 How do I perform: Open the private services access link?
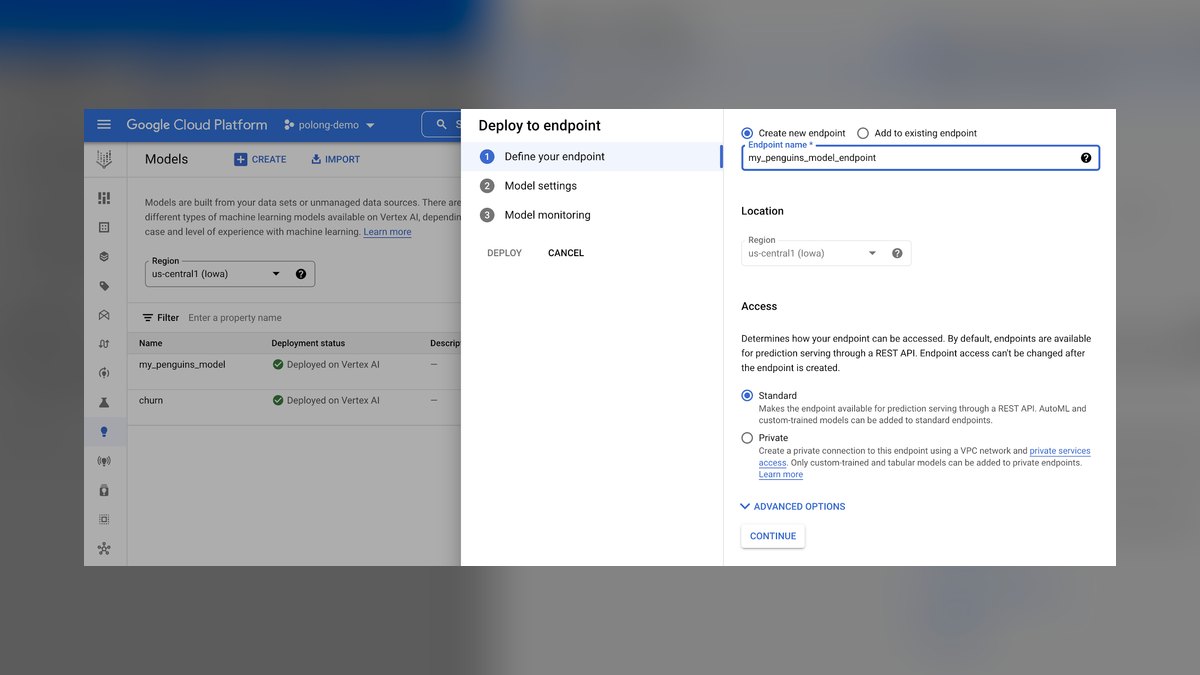[925, 457]
